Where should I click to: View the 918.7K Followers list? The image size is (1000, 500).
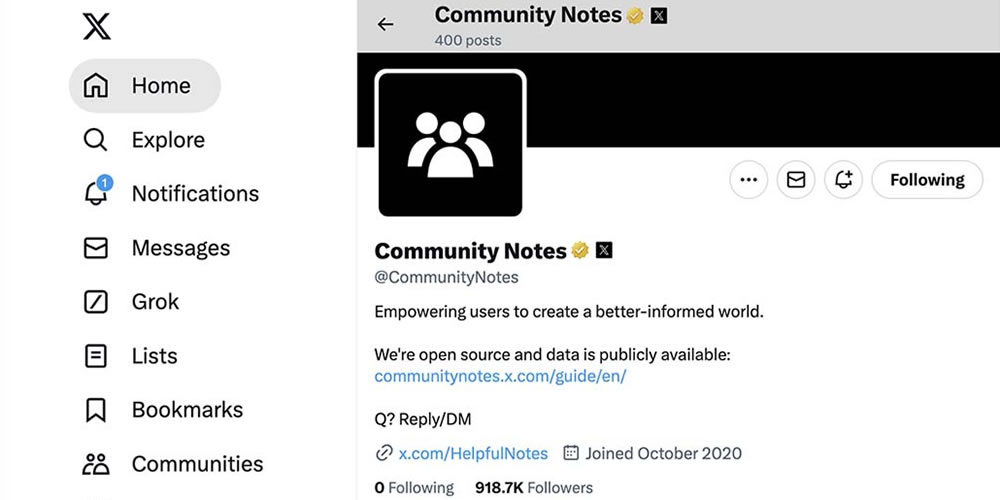[534, 488]
